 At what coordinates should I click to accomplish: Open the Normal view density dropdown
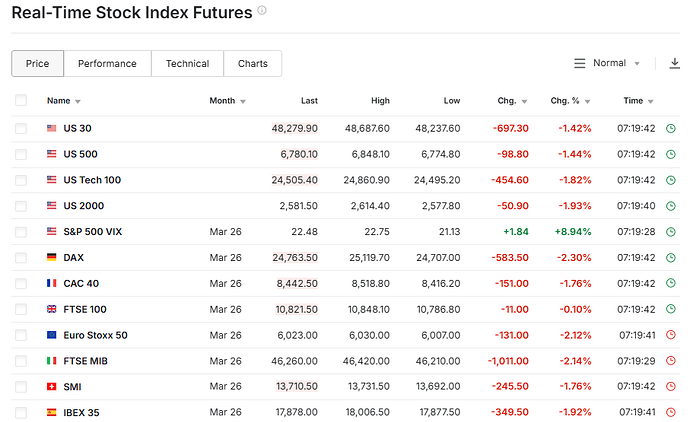[608, 63]
